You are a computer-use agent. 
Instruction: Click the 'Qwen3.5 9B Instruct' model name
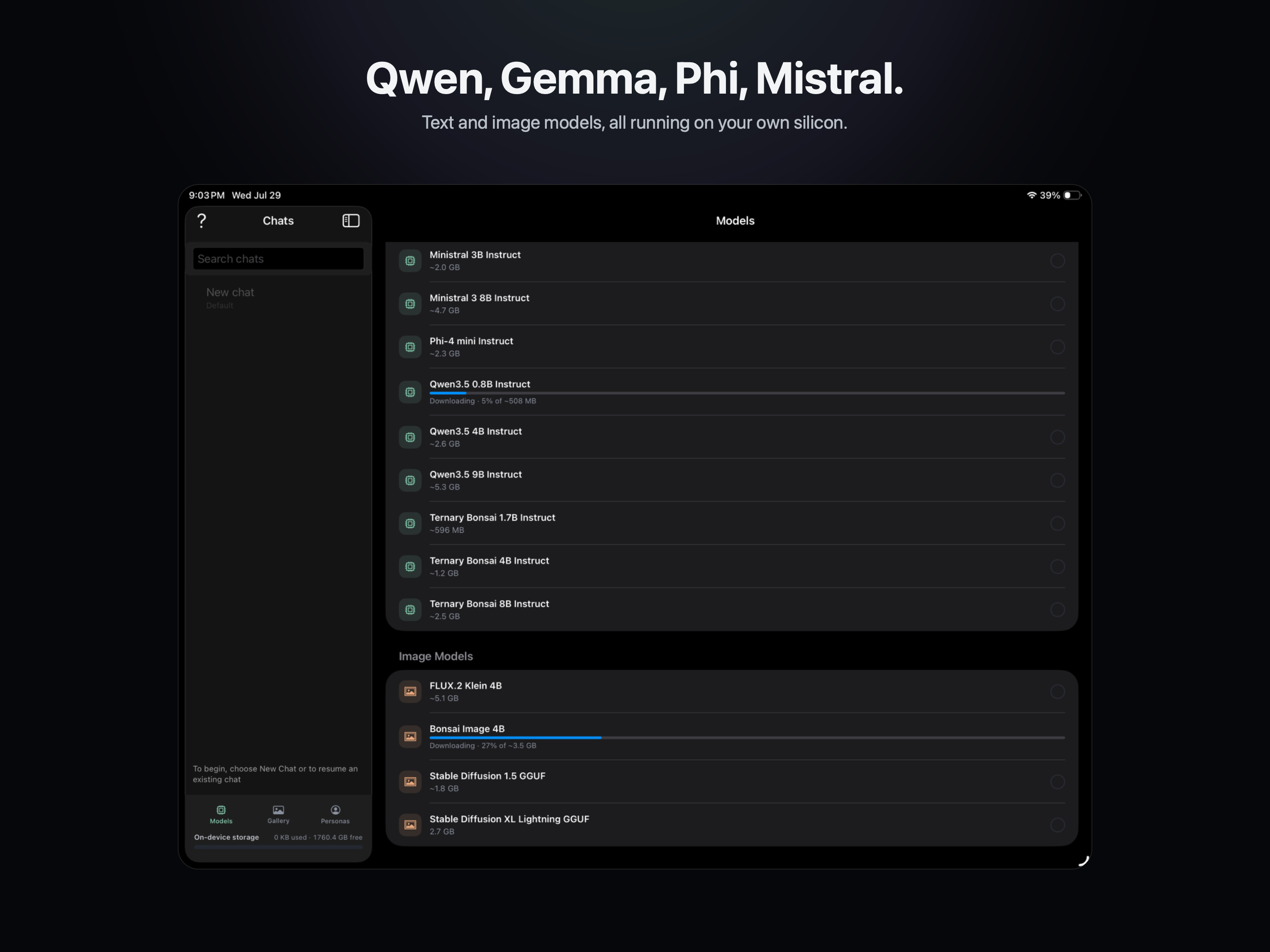(475, 475)
